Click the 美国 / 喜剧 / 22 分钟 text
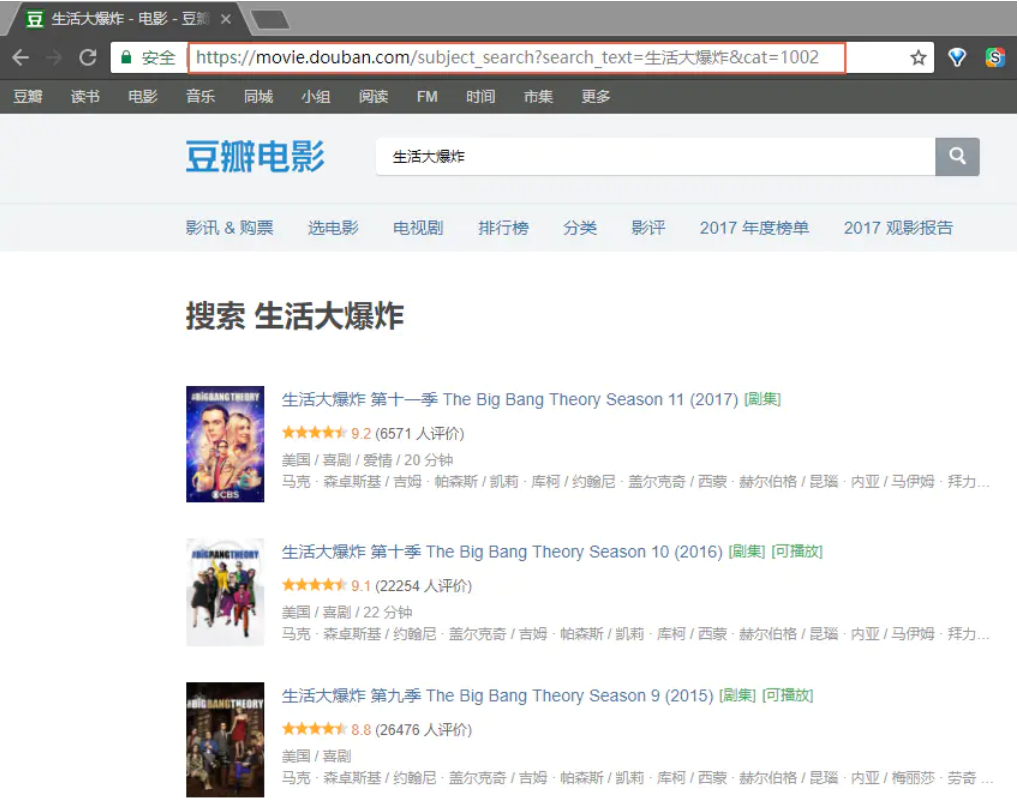This screenshot has height=812, width=1019. [x=346, y=612]
